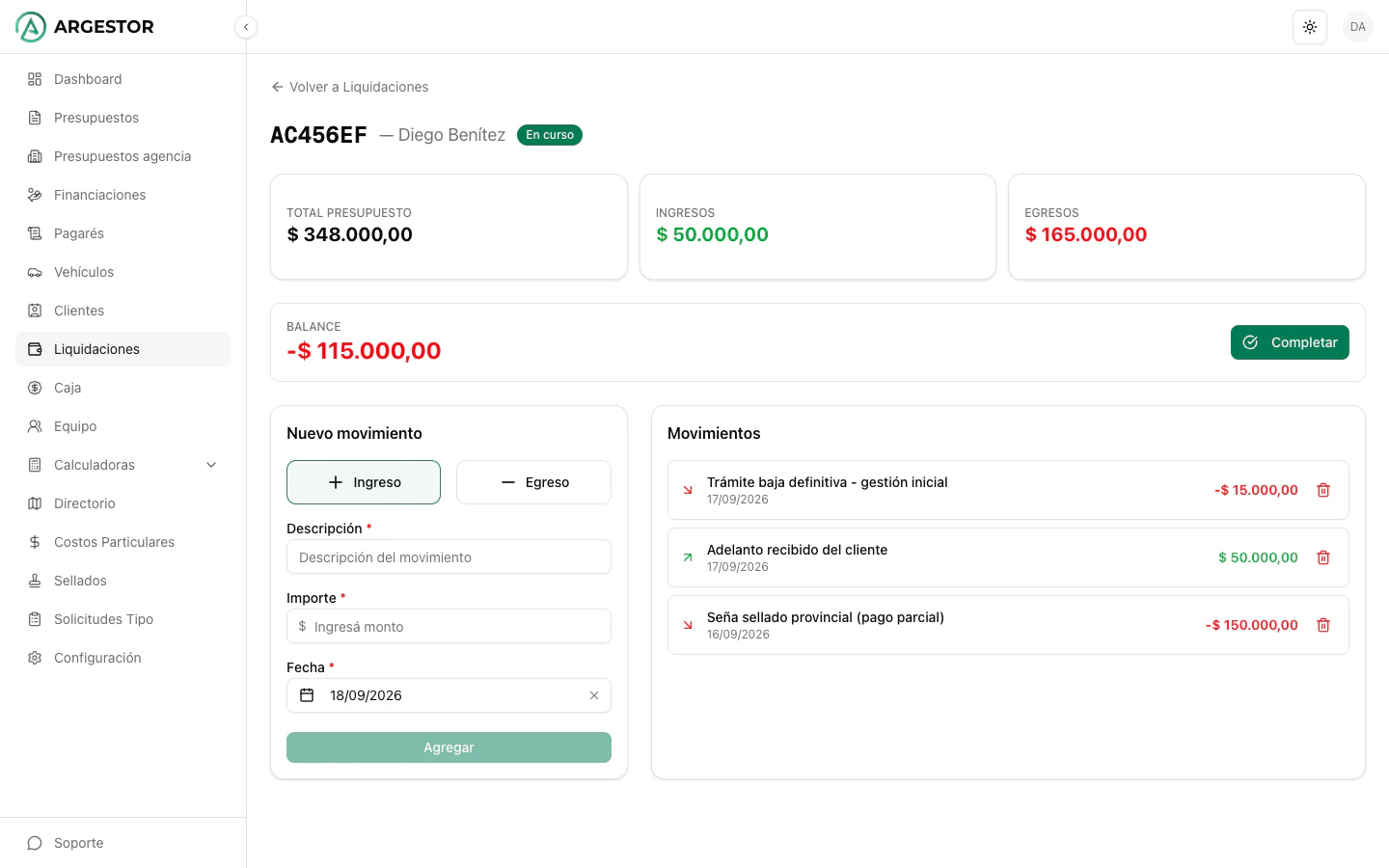Go to Costos Particulares
The width and height of the screenshot is (1389, 868).
point(123,542)
